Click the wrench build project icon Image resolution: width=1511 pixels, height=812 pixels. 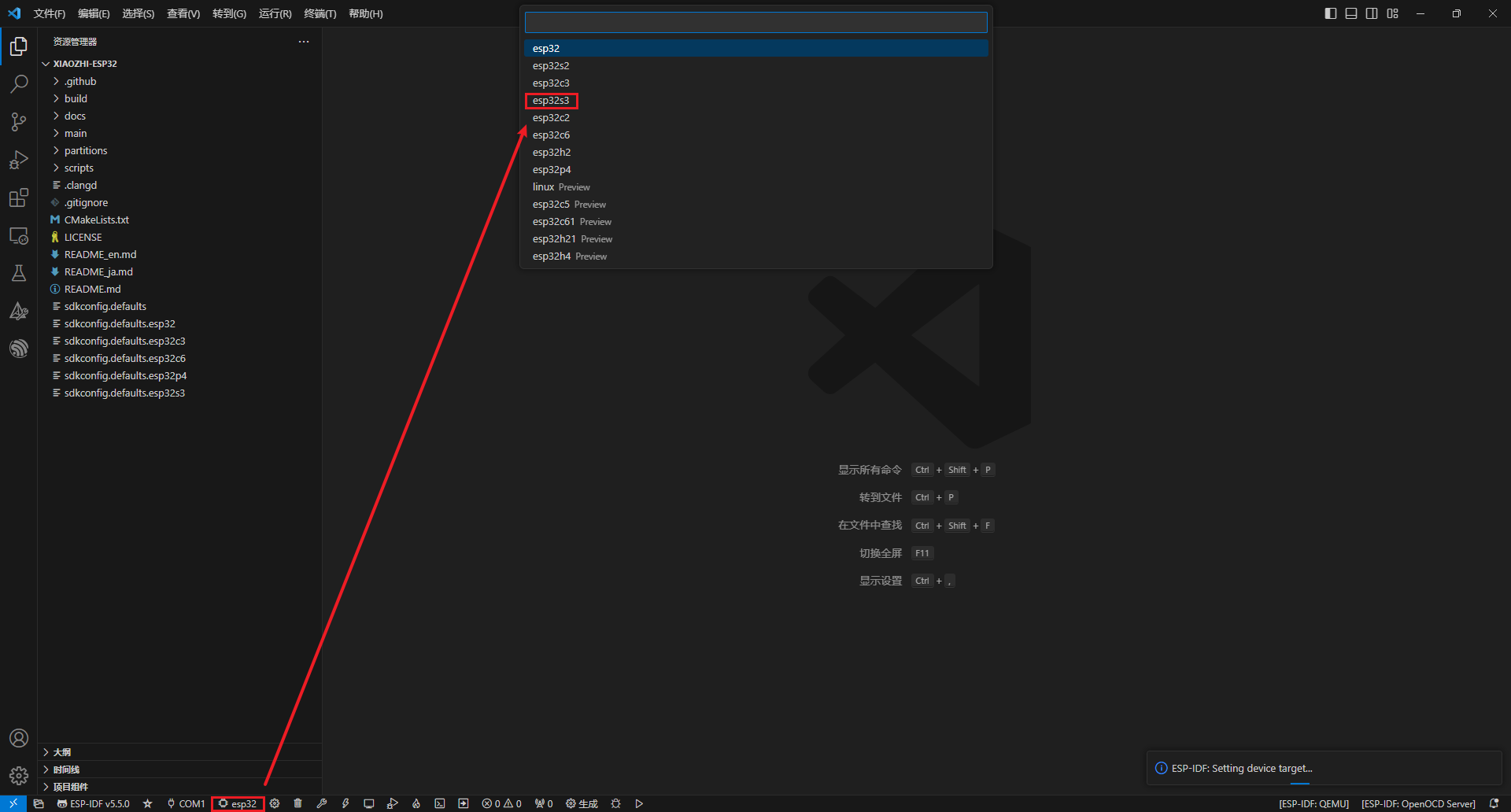click(x=321, y=803)
